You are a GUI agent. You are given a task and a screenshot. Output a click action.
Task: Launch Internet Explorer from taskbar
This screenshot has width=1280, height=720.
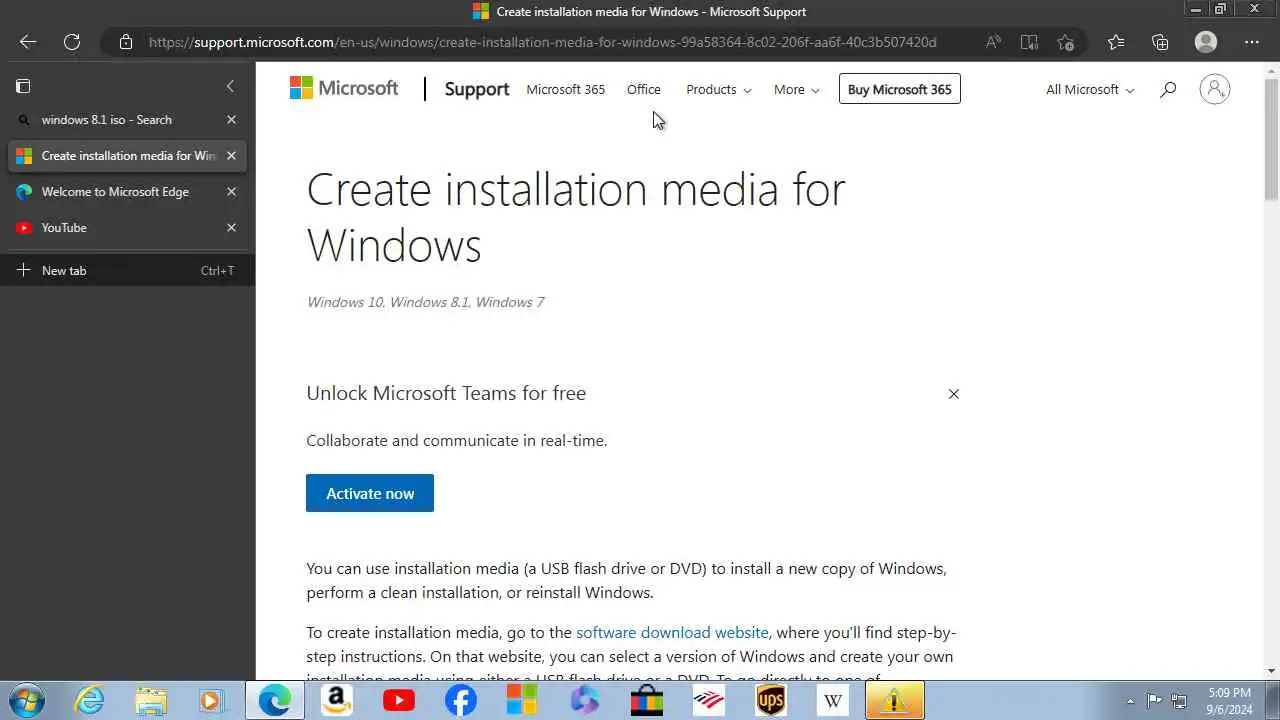coord(90,700)
